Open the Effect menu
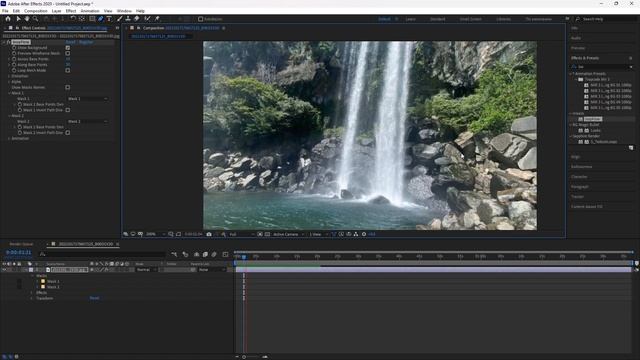640x360 pixels. tap(71, 11)
